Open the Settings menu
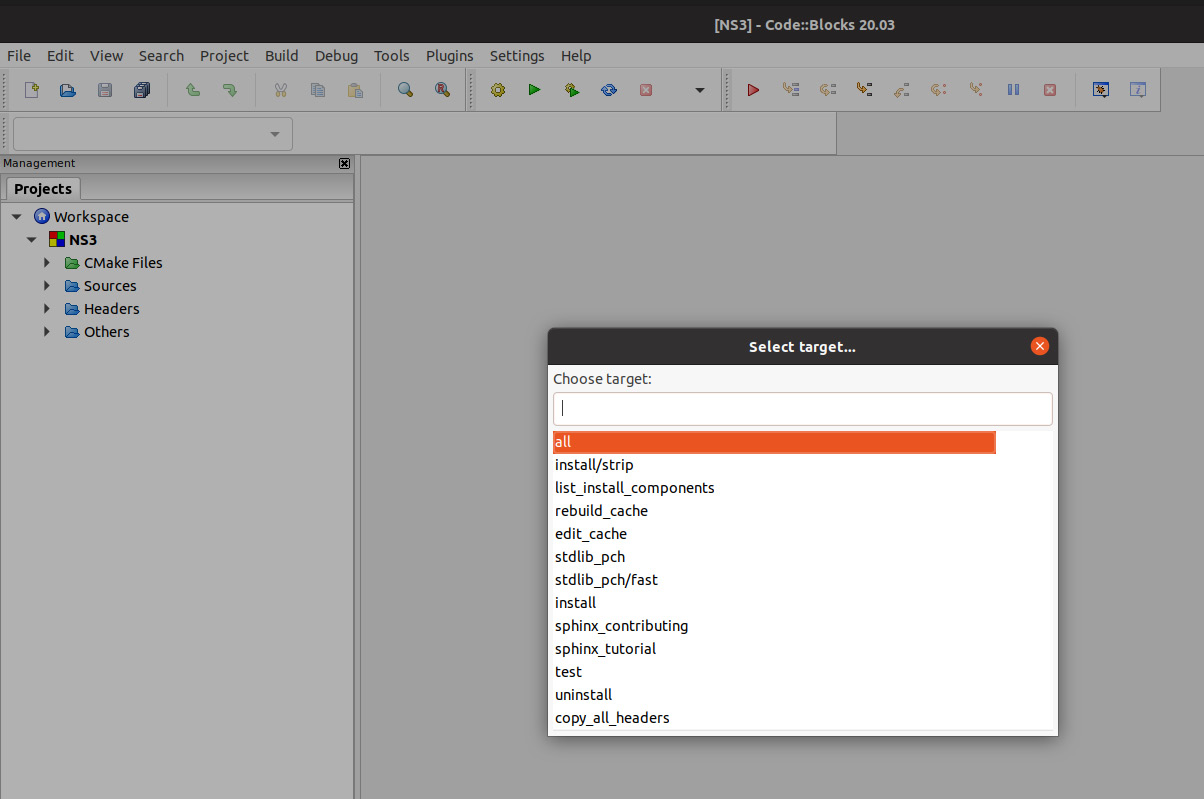This screenshot has width=1204, height=799. coord(517,56)
